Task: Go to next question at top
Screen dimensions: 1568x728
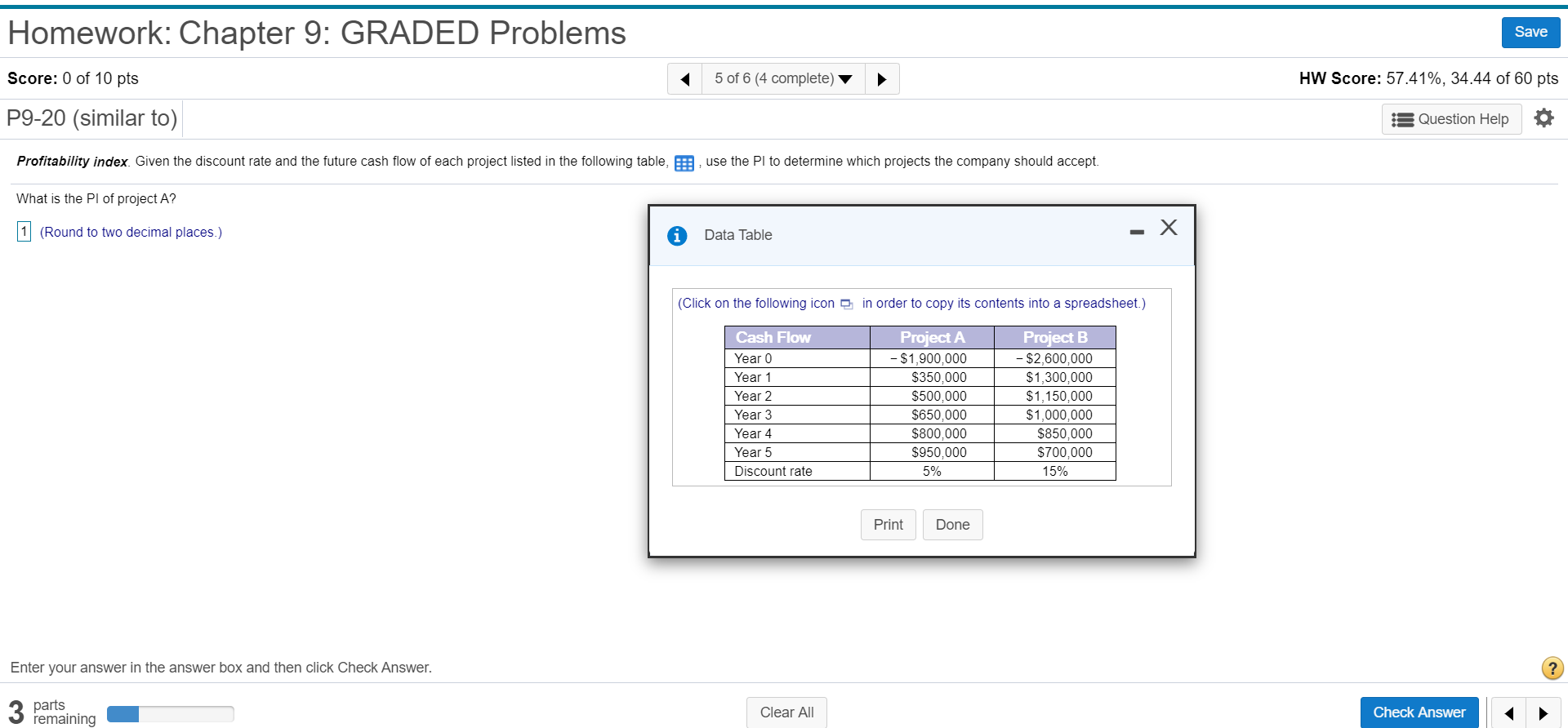Action: tap(882, 79)
